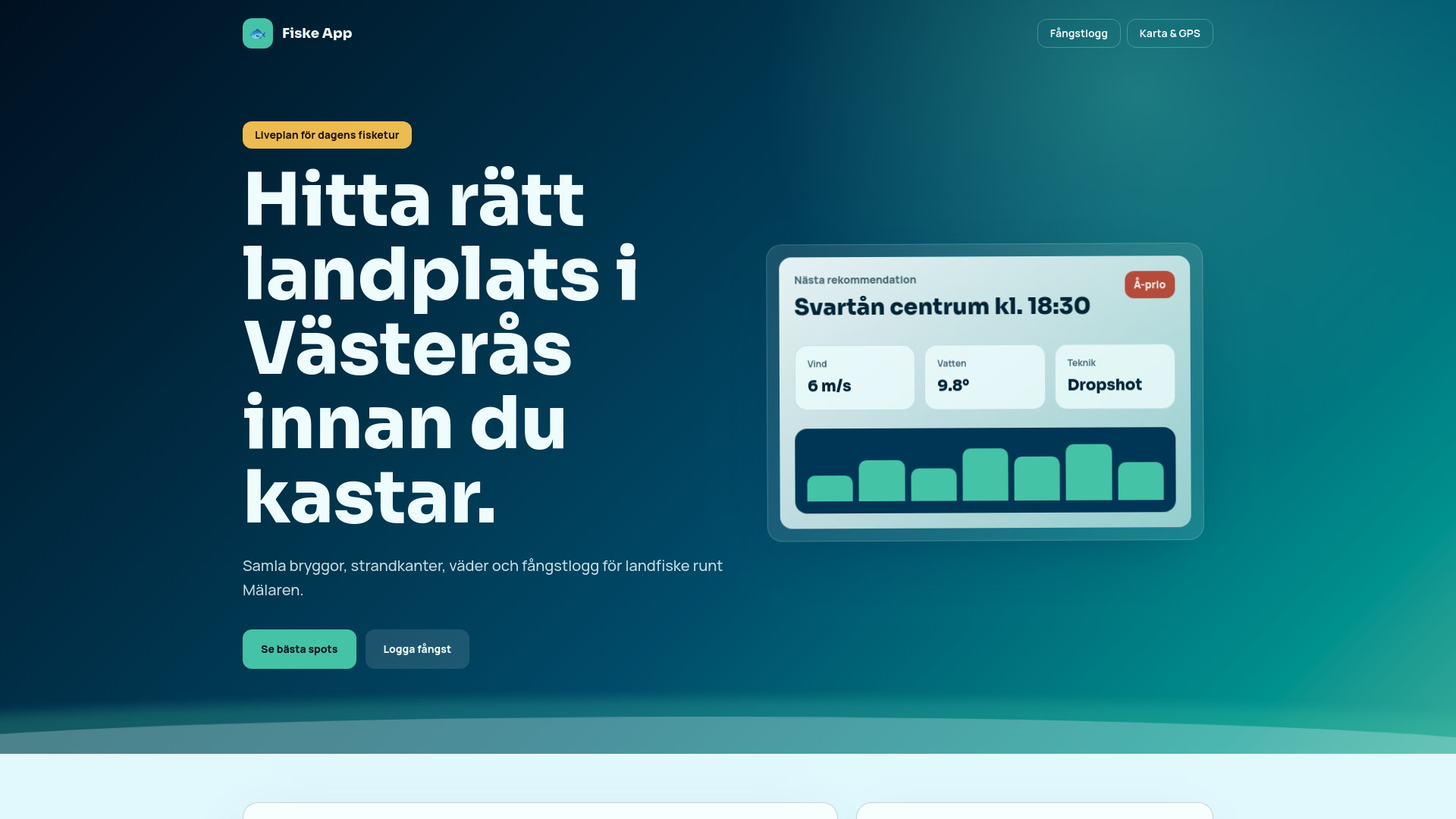Click the Se bästa spots button
1456x819 pixels.
(x=300, y=649)
